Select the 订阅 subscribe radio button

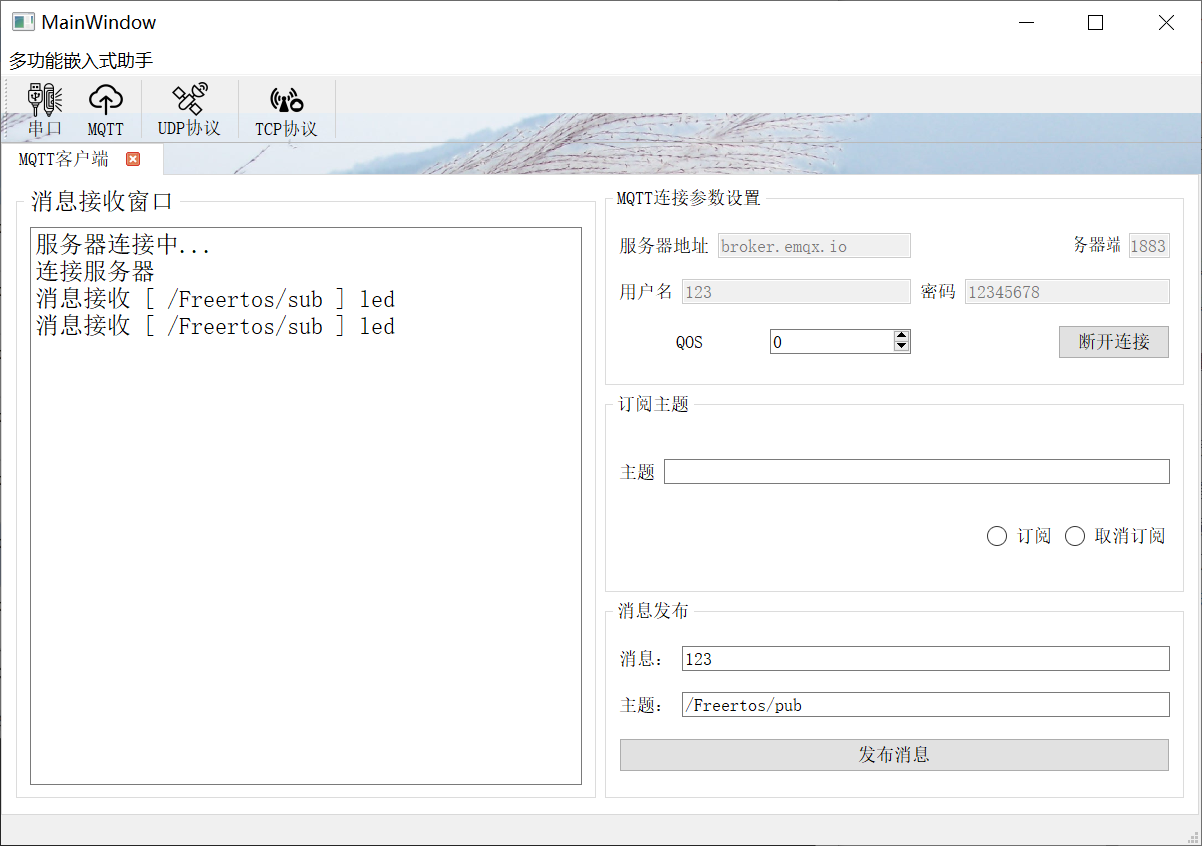point(996,536)
